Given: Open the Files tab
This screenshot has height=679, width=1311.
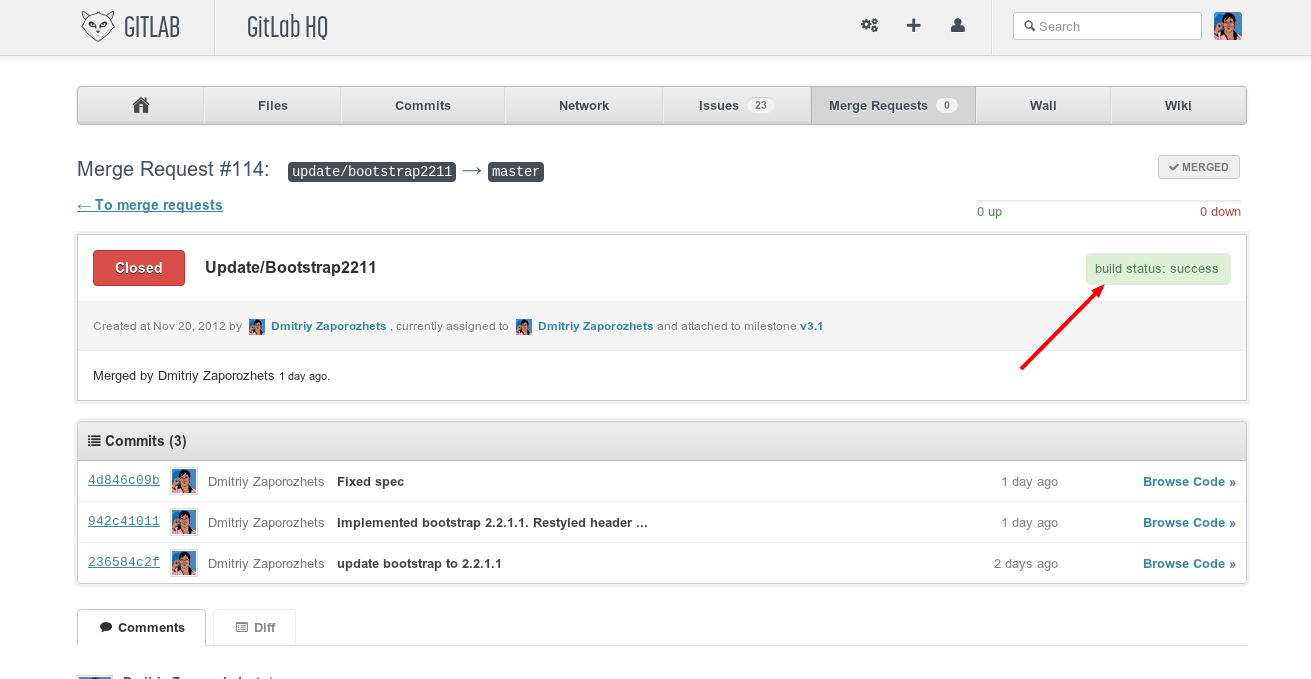Looking at the screenshot, I should (x=272, y=105).
